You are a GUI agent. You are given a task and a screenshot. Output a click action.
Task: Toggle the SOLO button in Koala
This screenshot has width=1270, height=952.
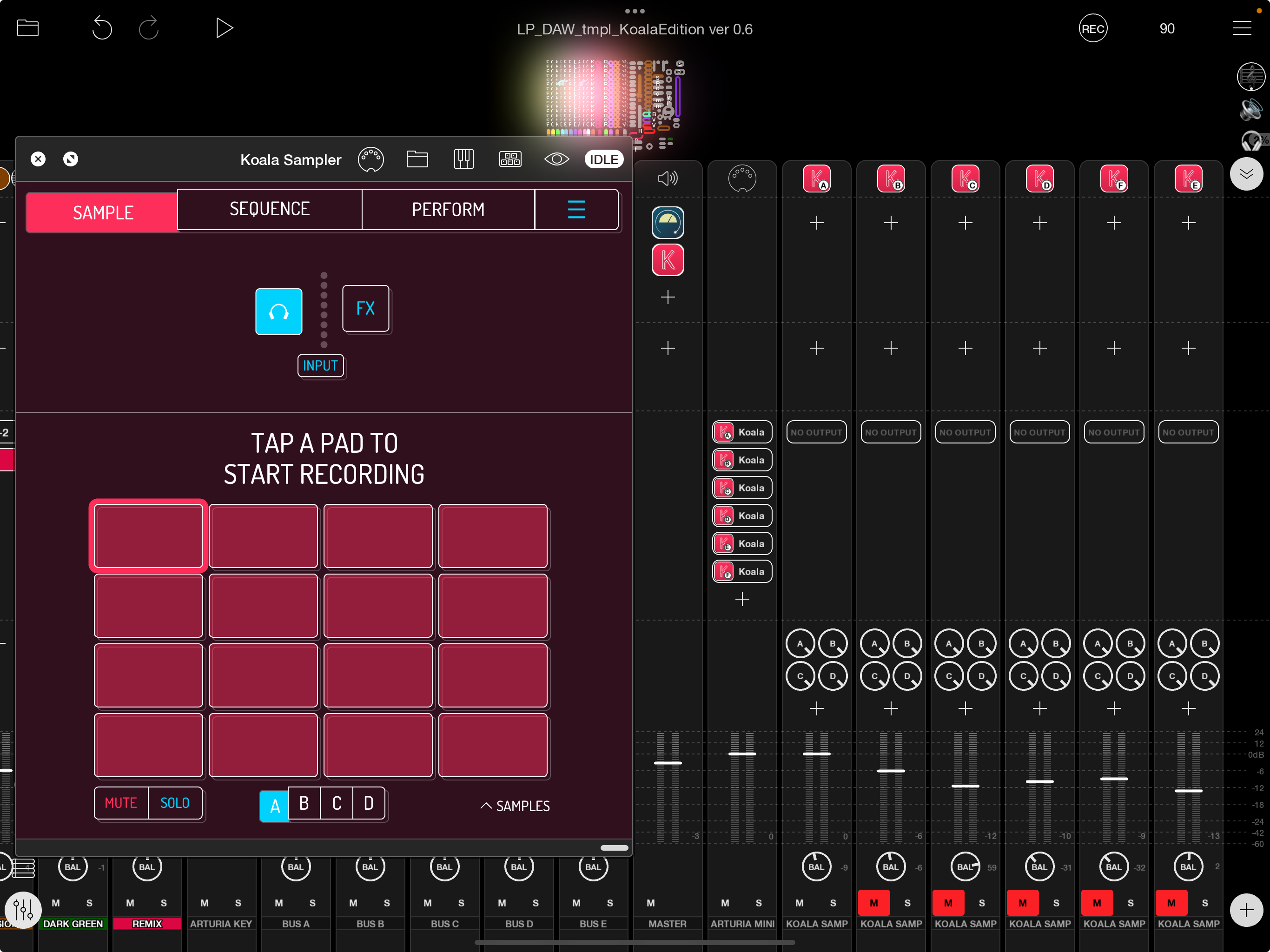click(174, 803)
